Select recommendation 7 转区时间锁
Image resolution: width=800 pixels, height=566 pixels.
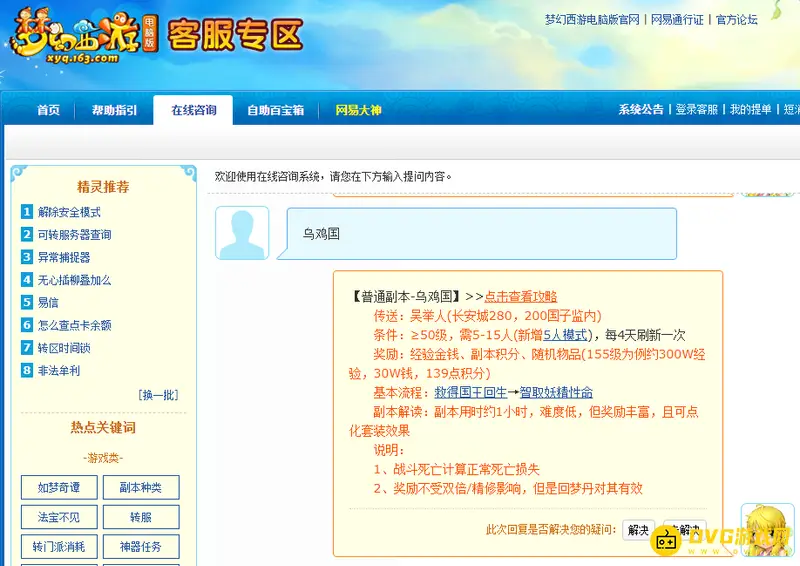tap(64, 348)
